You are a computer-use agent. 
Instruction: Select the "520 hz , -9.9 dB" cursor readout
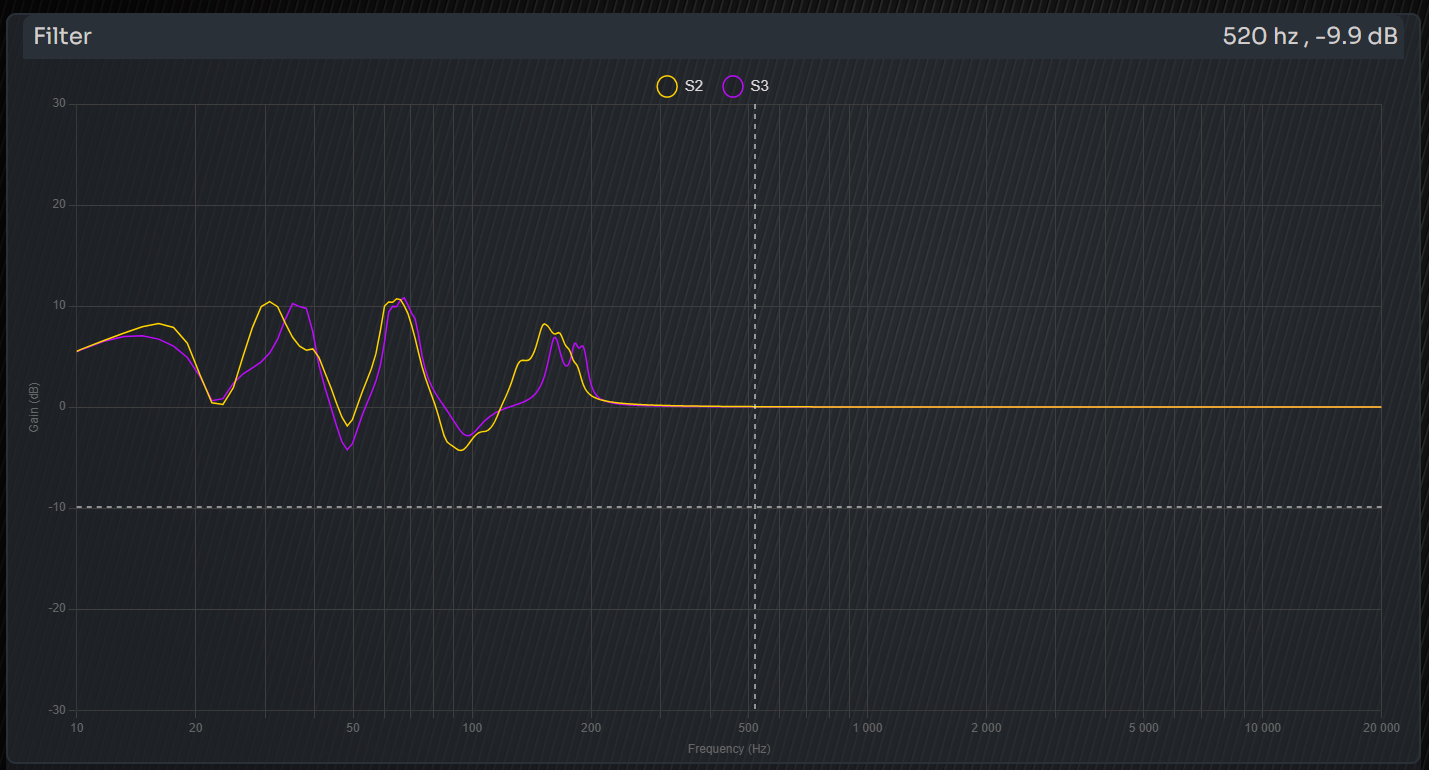tap(1310, 36)
